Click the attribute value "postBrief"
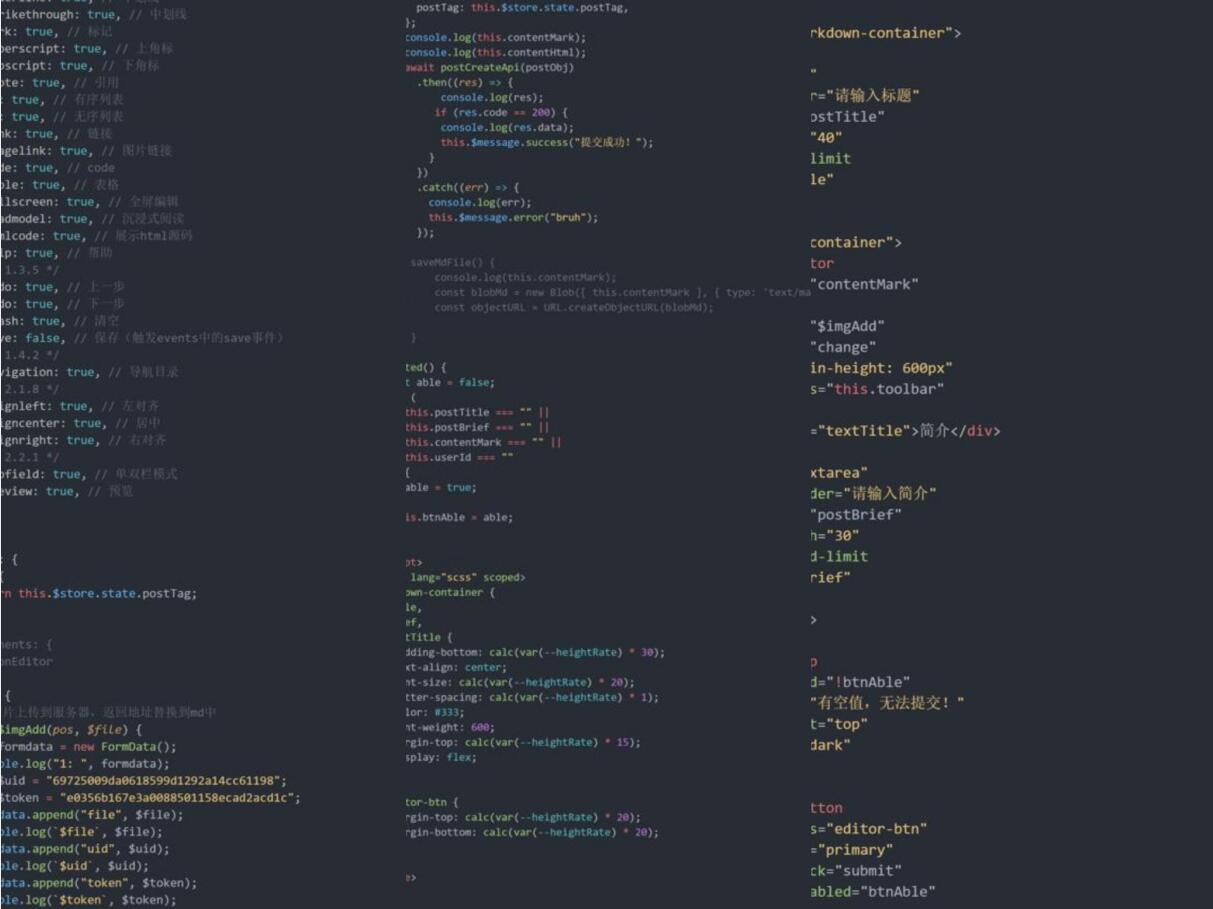 pyautogui.click(x=855, y=514)
